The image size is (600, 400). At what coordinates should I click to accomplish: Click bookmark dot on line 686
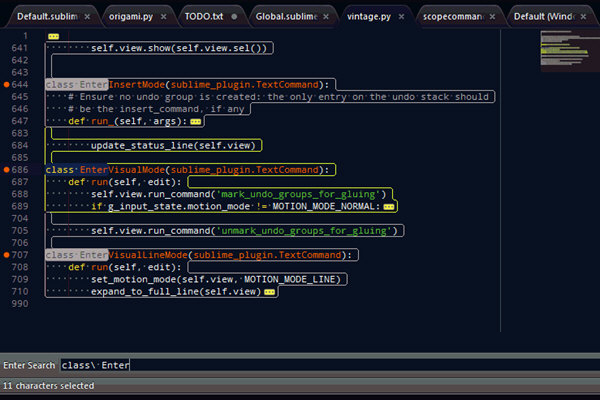click(7, 170)
